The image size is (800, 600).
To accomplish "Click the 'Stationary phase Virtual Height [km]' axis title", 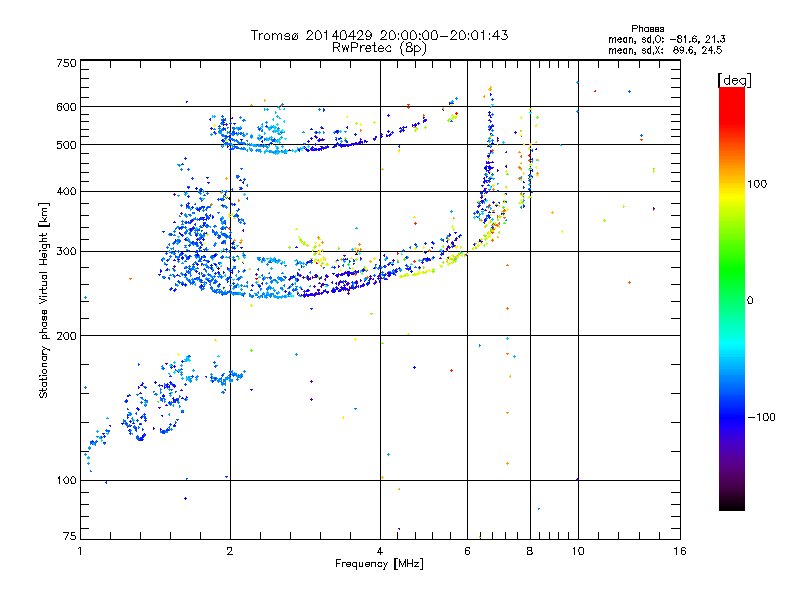I will click(44, 301).
